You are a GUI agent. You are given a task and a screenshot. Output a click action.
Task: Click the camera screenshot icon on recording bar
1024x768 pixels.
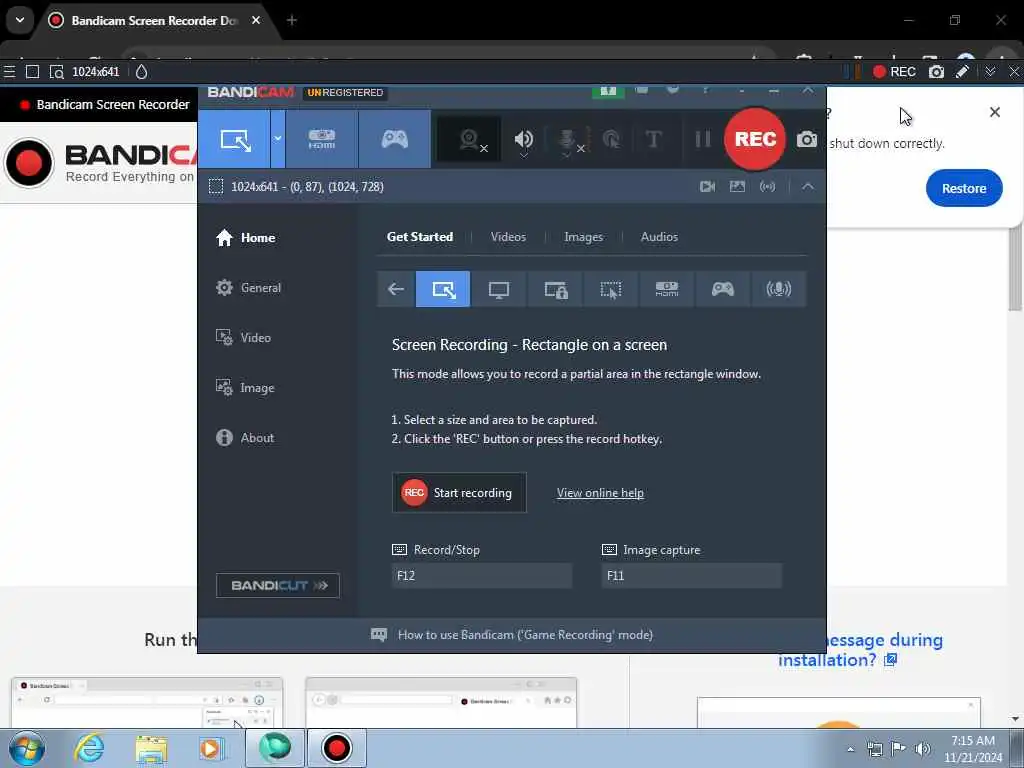point(936,72)
